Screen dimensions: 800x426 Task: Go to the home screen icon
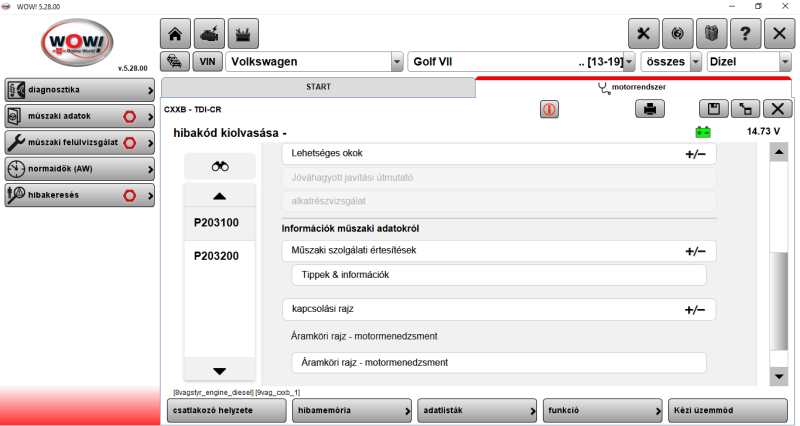[176, 34]
